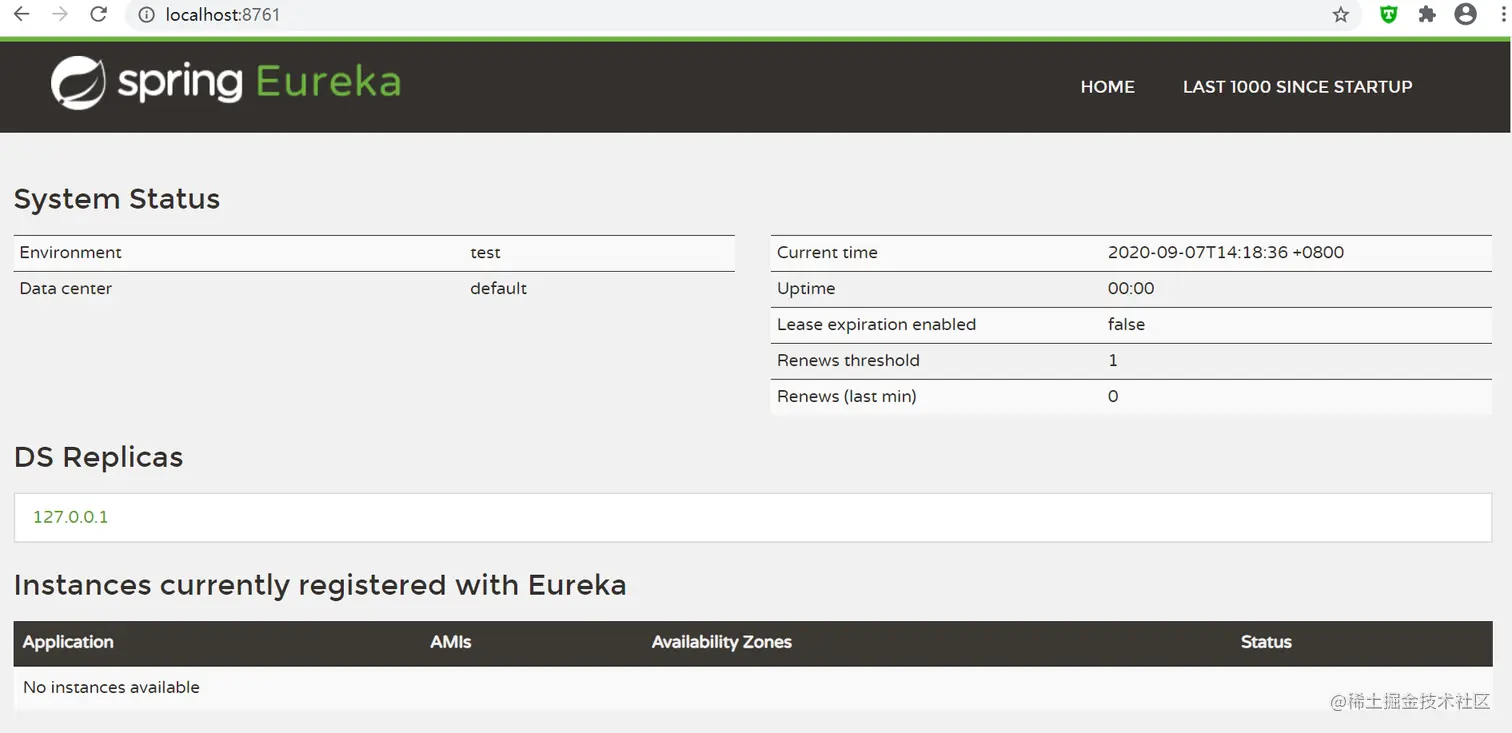Select the Renews threshold value 1
The height and width of the screenshot is (733, 1512).
tap(1113, 361)
